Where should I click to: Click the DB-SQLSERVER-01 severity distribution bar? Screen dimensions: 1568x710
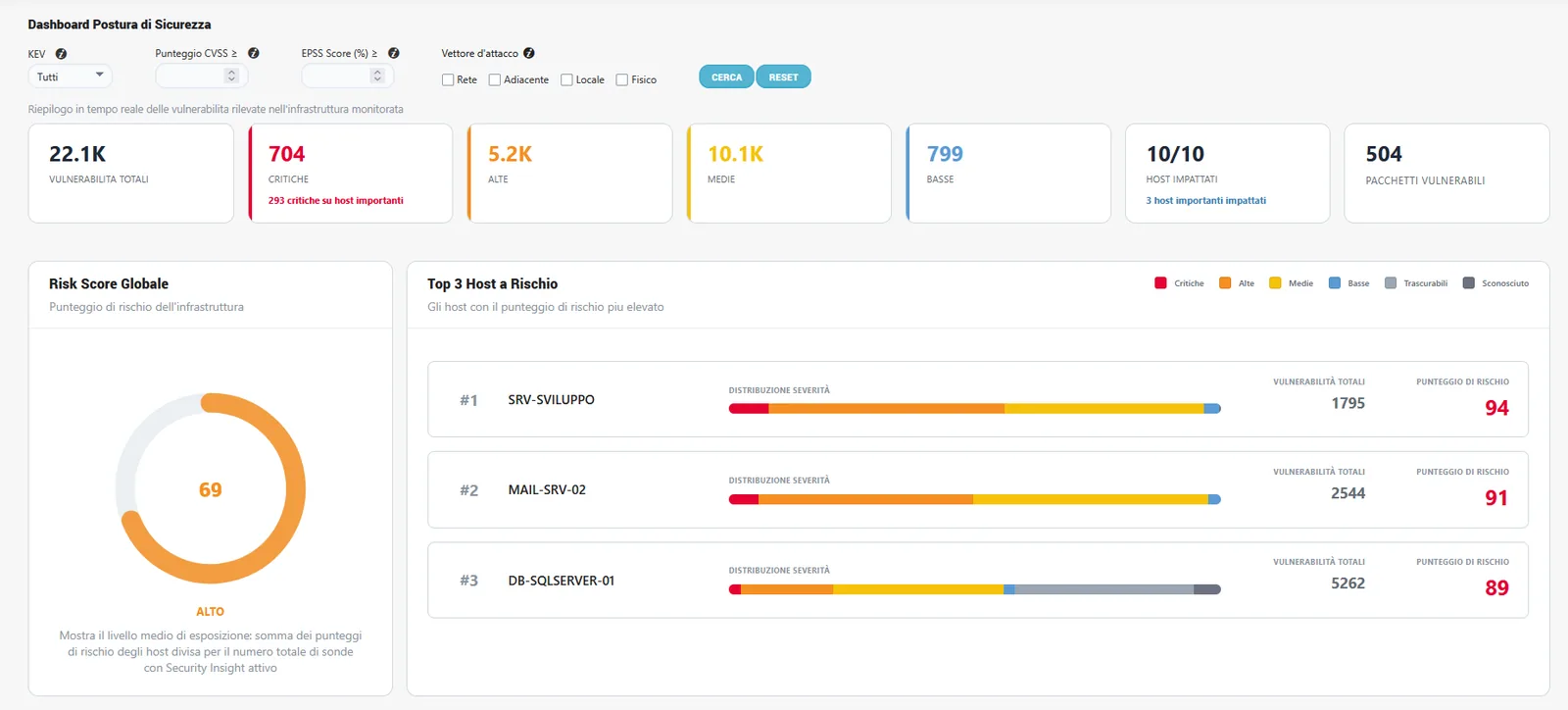[975, 589]
